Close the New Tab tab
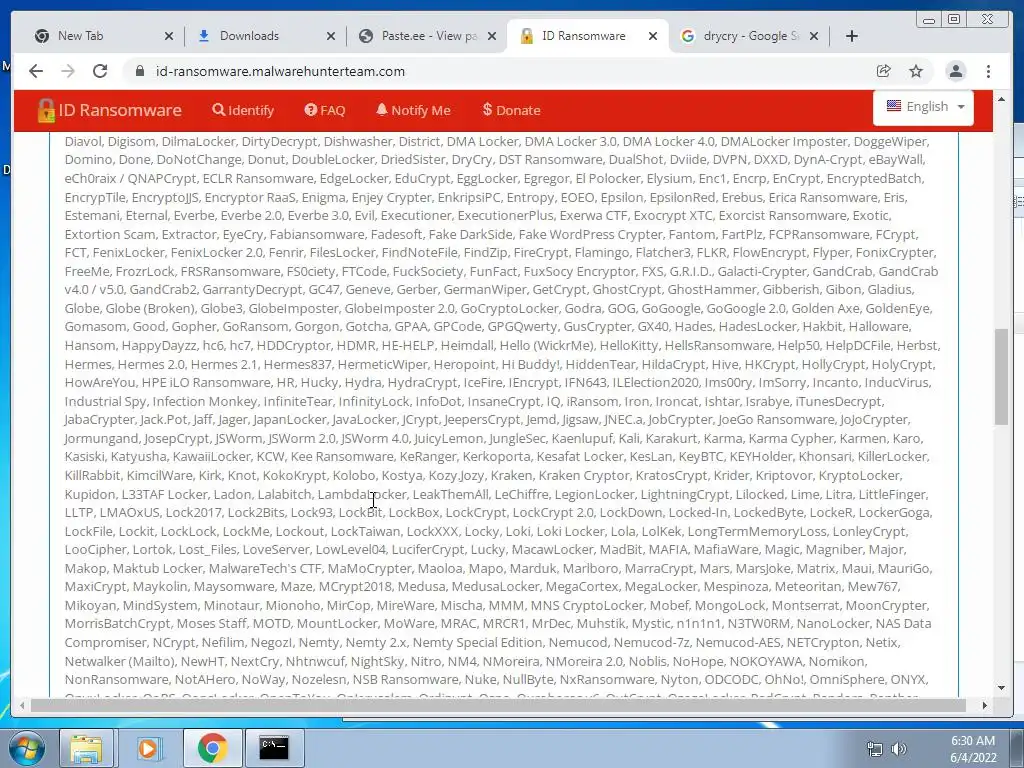 [x=169, y=36]
